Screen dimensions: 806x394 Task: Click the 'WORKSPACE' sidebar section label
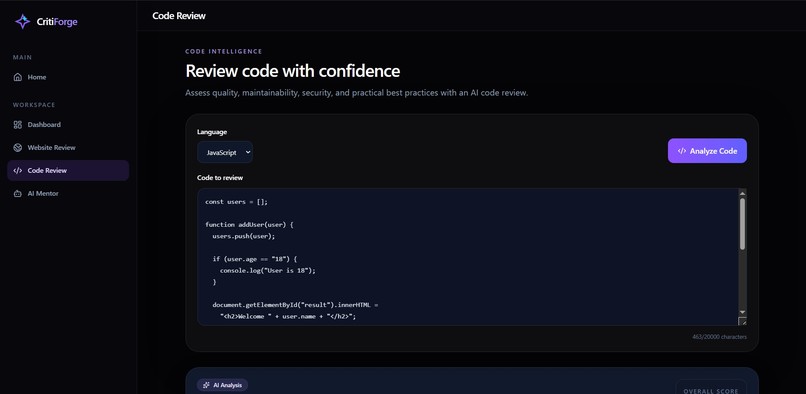click(34, 105)
